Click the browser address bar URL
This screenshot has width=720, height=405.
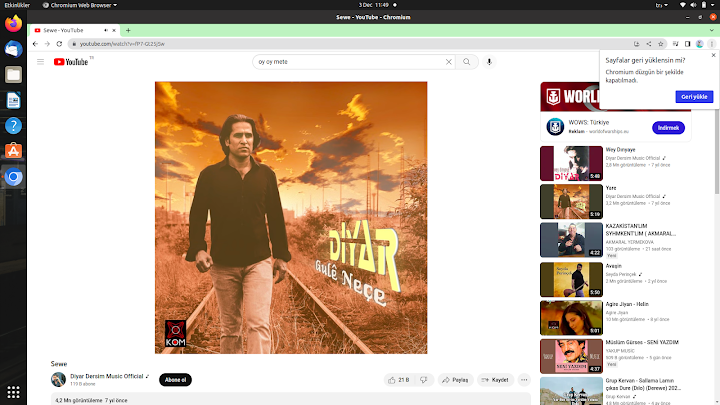point(122,44)
